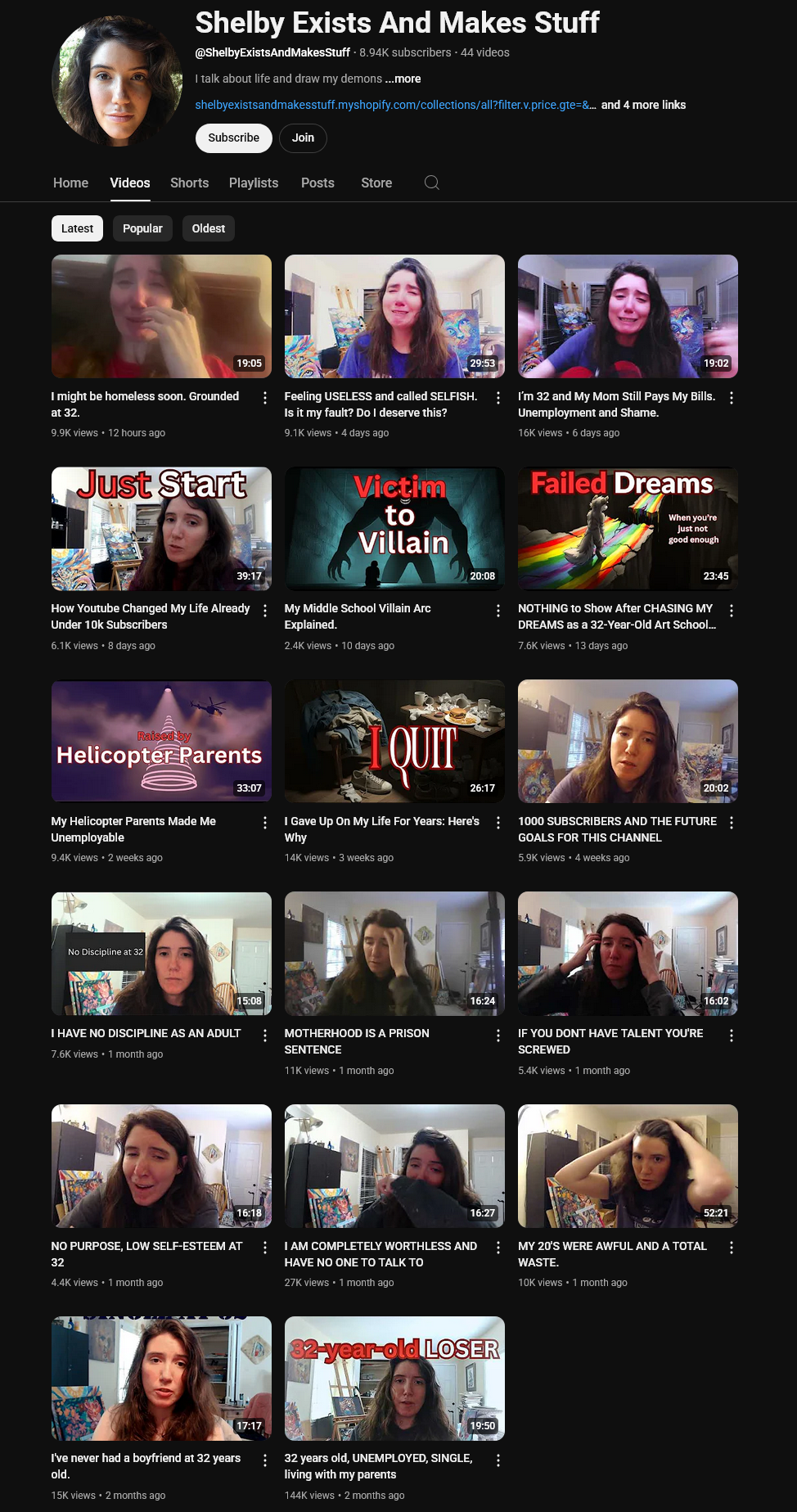Open title '32 years old, UNEMPLOYED, SINGLE'
The image size is (797, 1512).
coord(378,1466)
